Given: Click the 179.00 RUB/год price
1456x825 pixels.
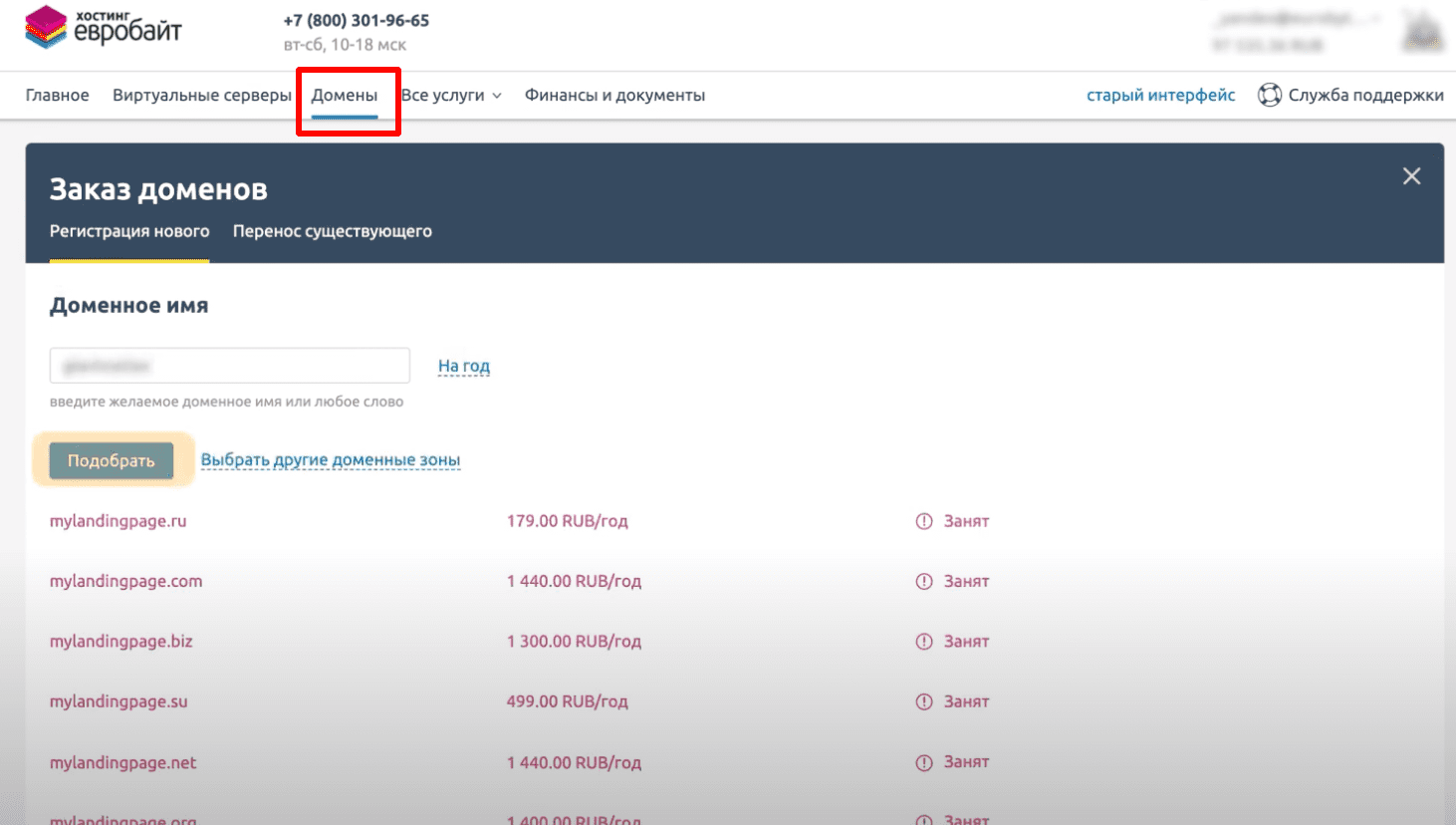Looking at the screenshot, I should click(x=568, y=521).
